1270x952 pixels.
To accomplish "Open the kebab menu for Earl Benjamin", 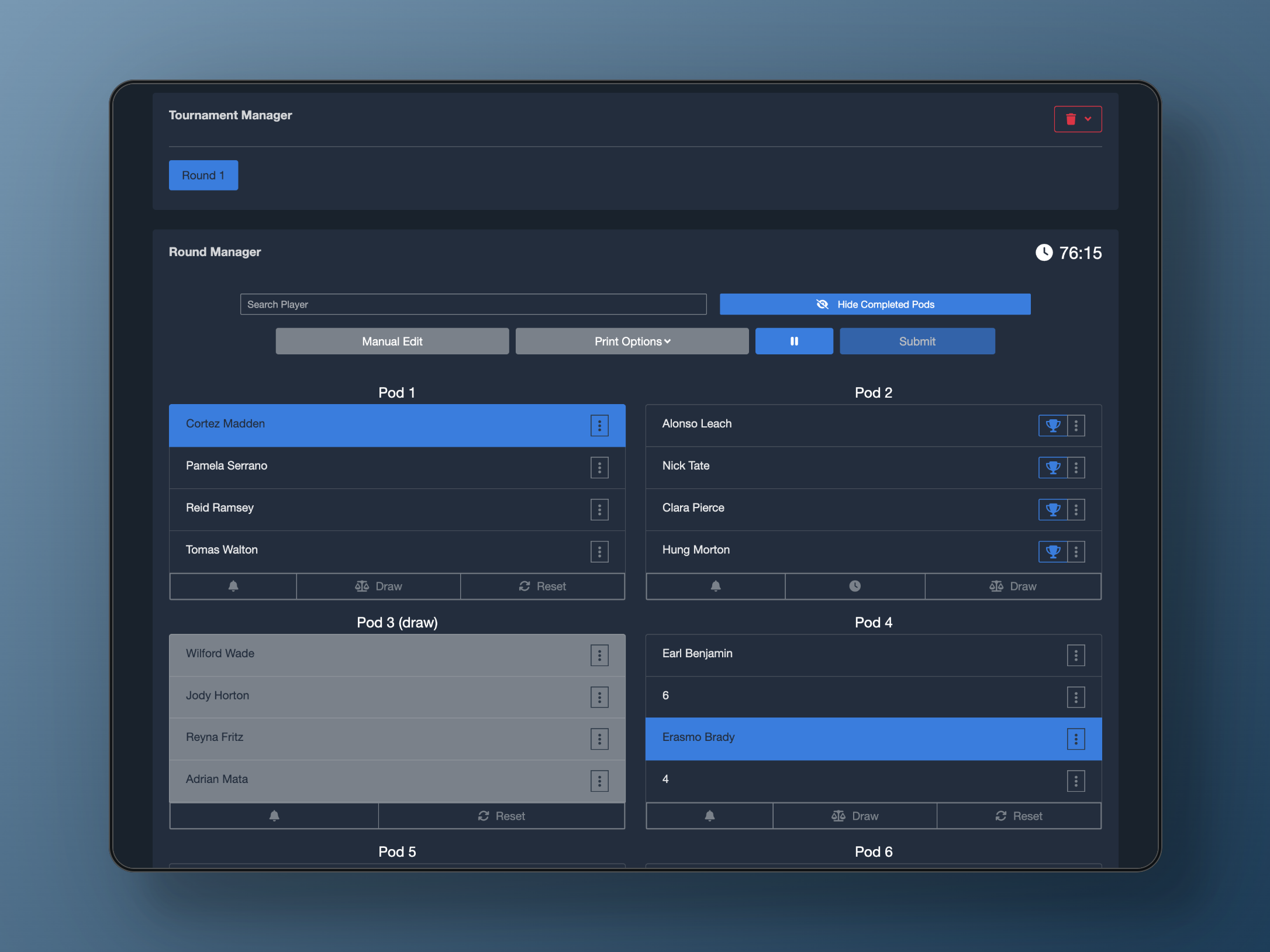I will click(x=1075, y=655).
